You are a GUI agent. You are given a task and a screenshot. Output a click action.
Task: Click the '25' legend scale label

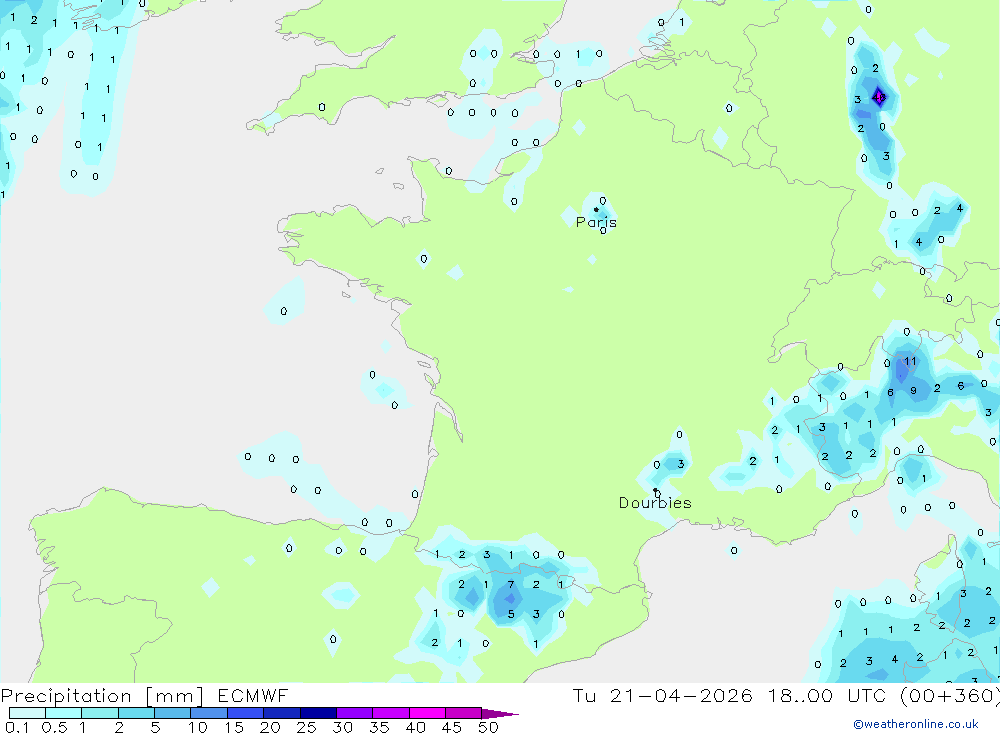point(307,727)
